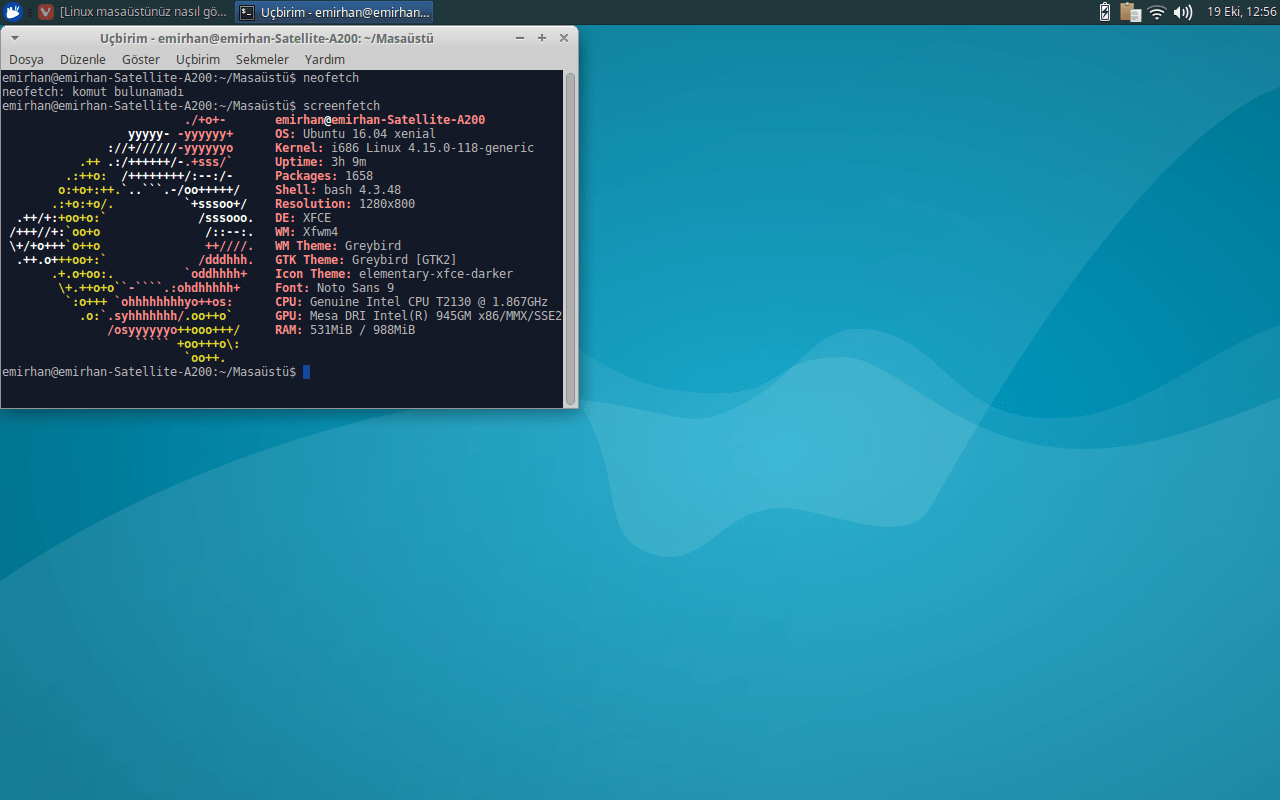
Task: Click the 'Icon Theme: elementary-xfce-darker' line
Action: pyautogui.click(x=394, y=274)
